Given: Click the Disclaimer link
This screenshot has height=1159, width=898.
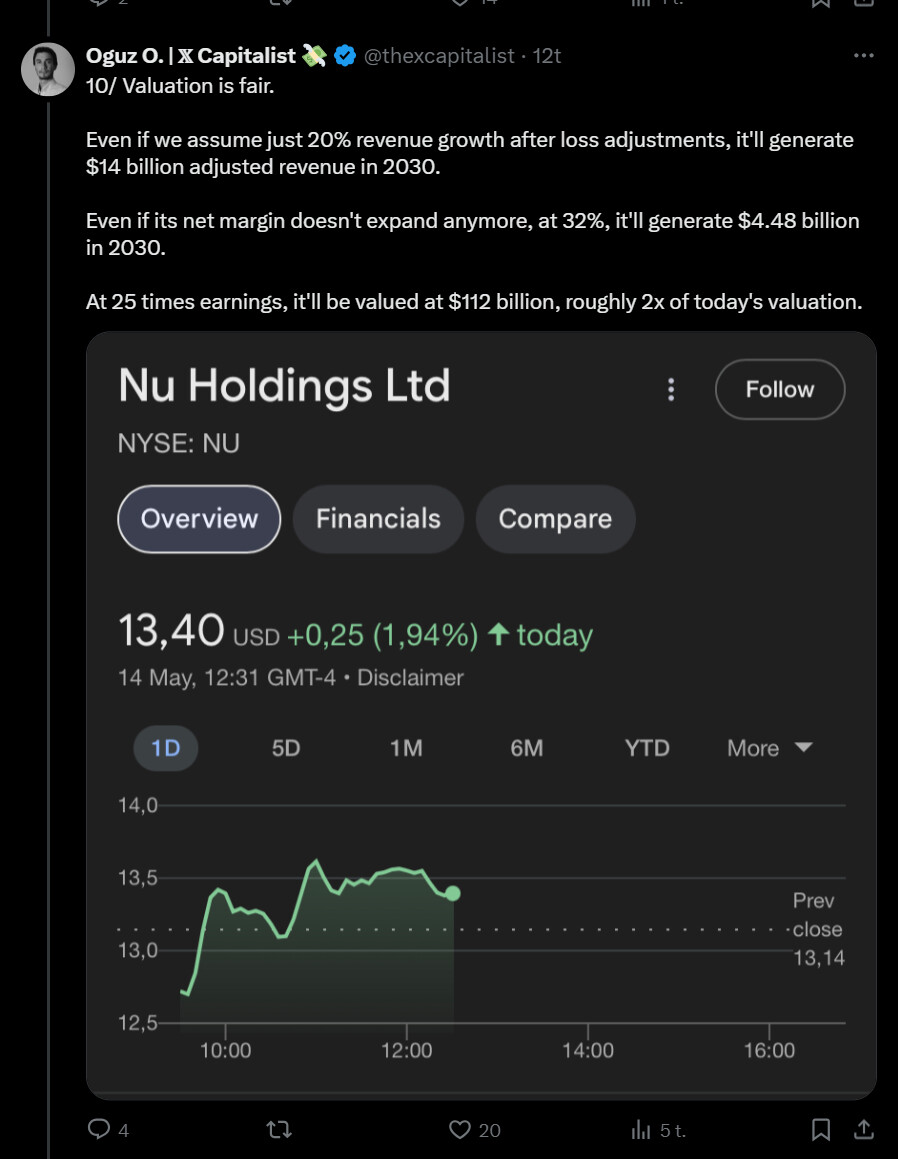Looking at the screenshot, I should click(x=410, y=677).
